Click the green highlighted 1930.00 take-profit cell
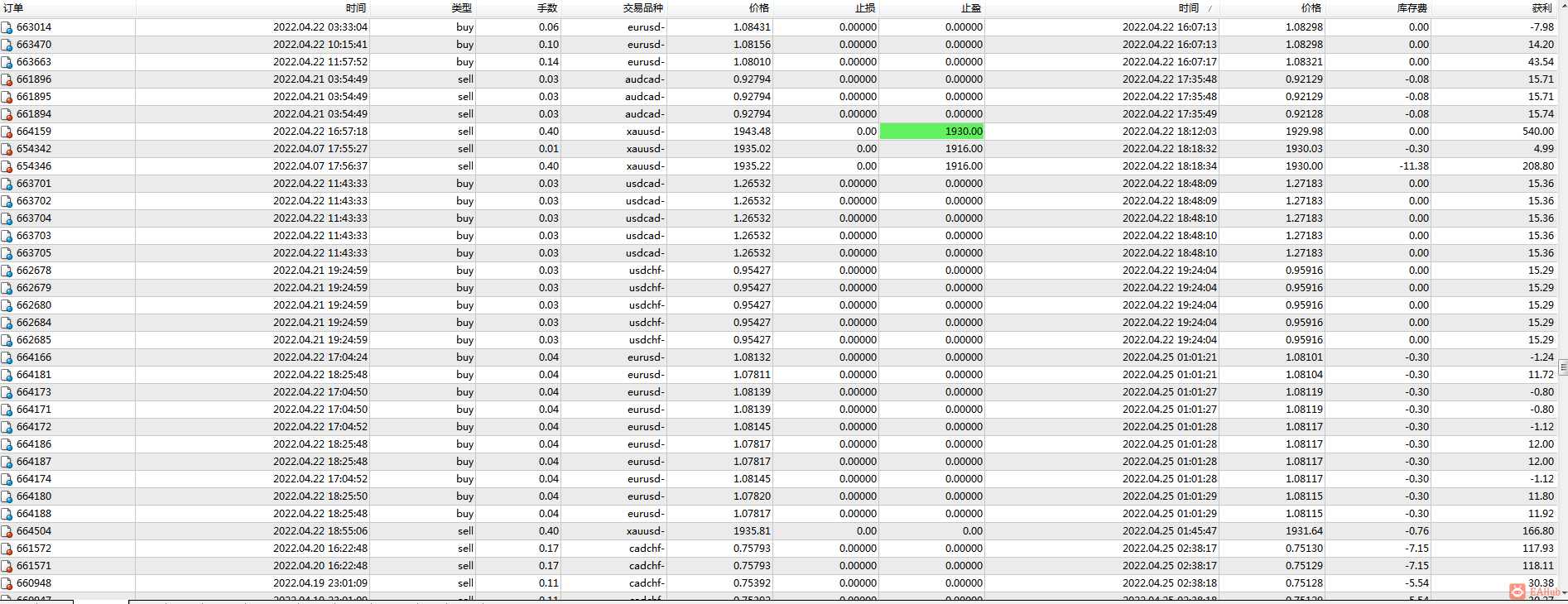The width and height of the screenshot is (1568, 604). [932, 132]
